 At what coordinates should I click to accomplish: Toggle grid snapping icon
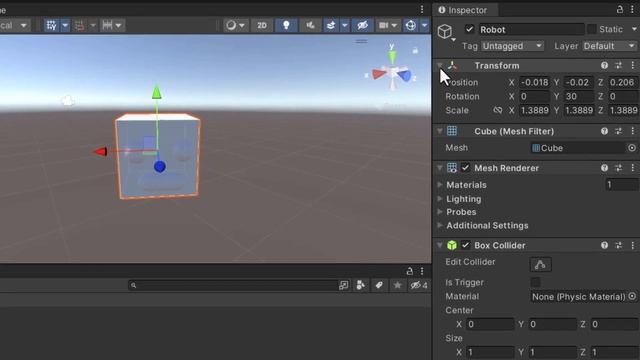pyautogui.click(x=80, y=25)
